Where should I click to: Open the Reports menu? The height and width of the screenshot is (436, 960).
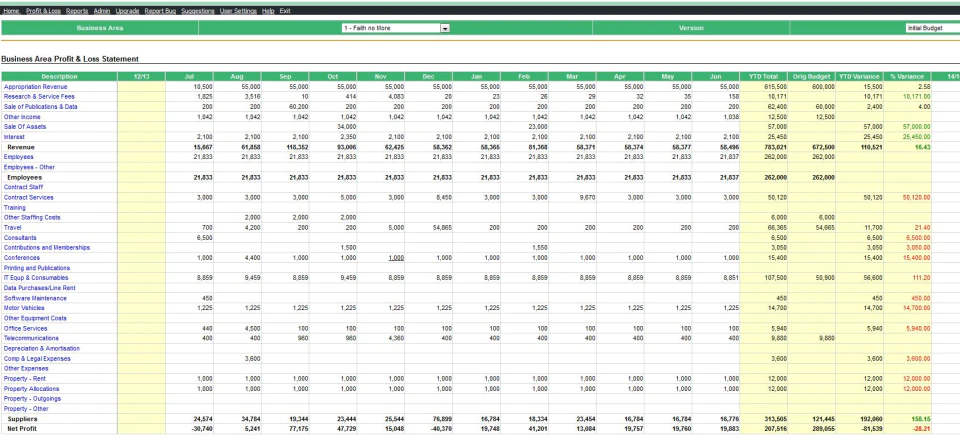(77, 11)
